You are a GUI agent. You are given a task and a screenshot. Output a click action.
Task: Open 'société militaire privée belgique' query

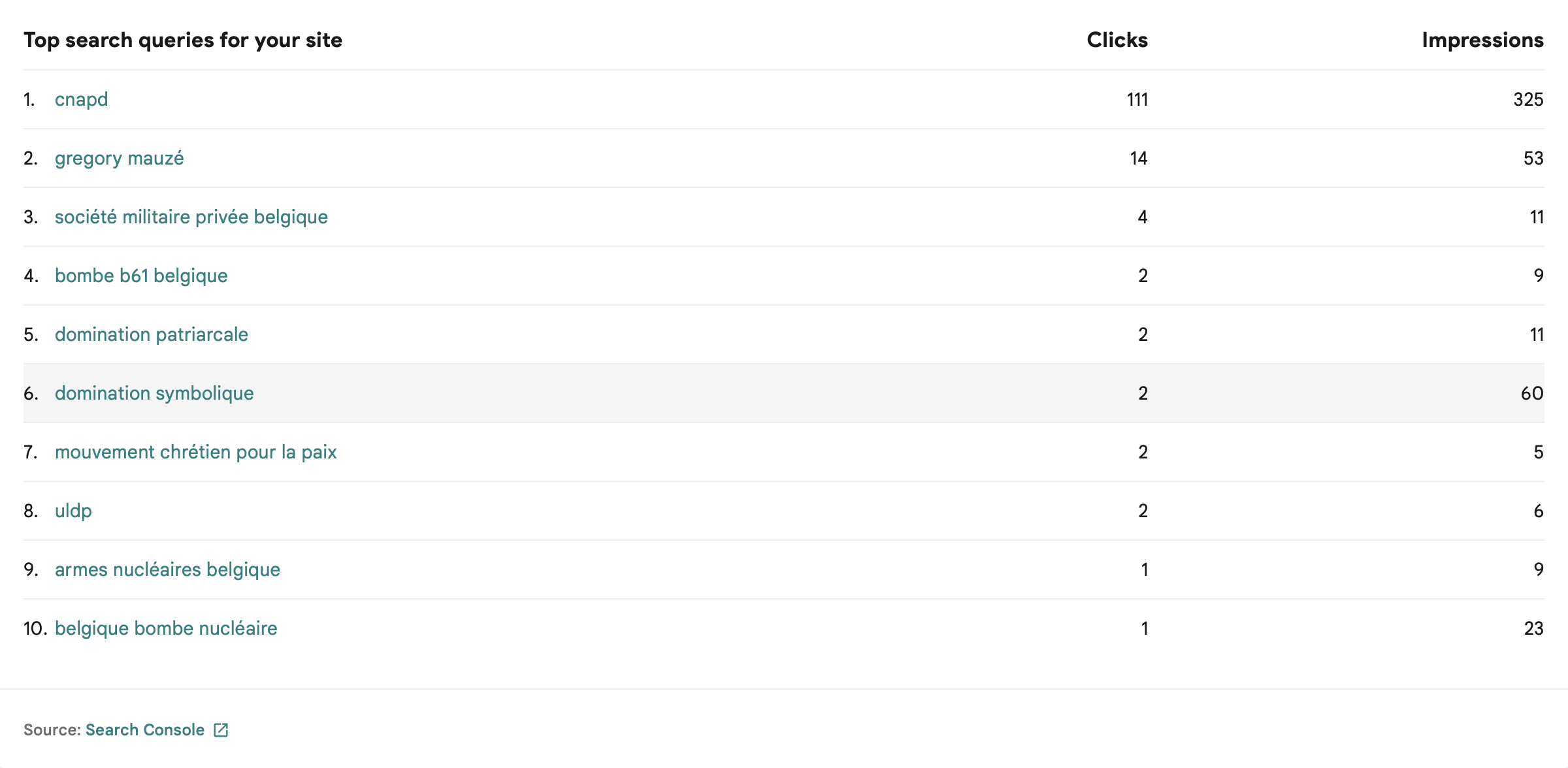coord(191,217)
